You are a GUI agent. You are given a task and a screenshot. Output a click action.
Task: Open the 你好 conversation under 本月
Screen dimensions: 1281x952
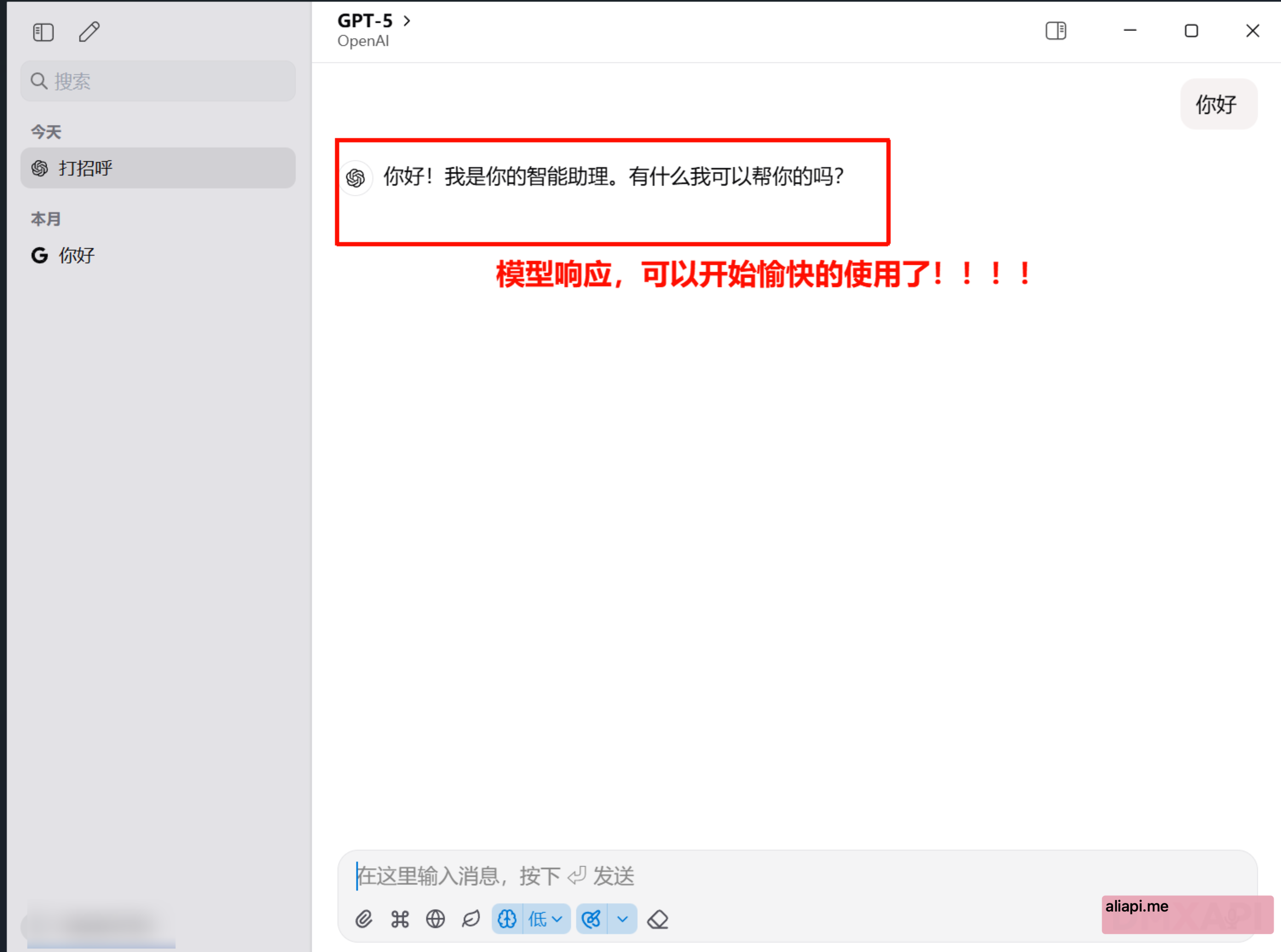pyautogui.click(x=158, y=255)
